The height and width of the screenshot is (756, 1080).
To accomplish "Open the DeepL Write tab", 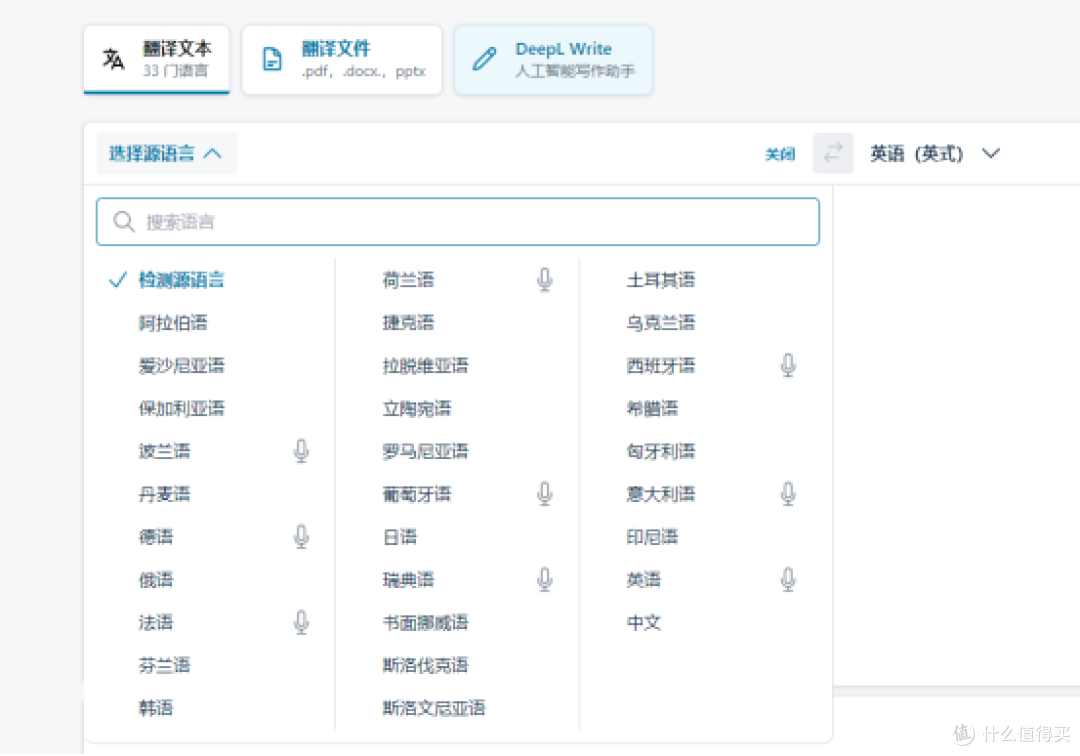I will coord(553,59).
